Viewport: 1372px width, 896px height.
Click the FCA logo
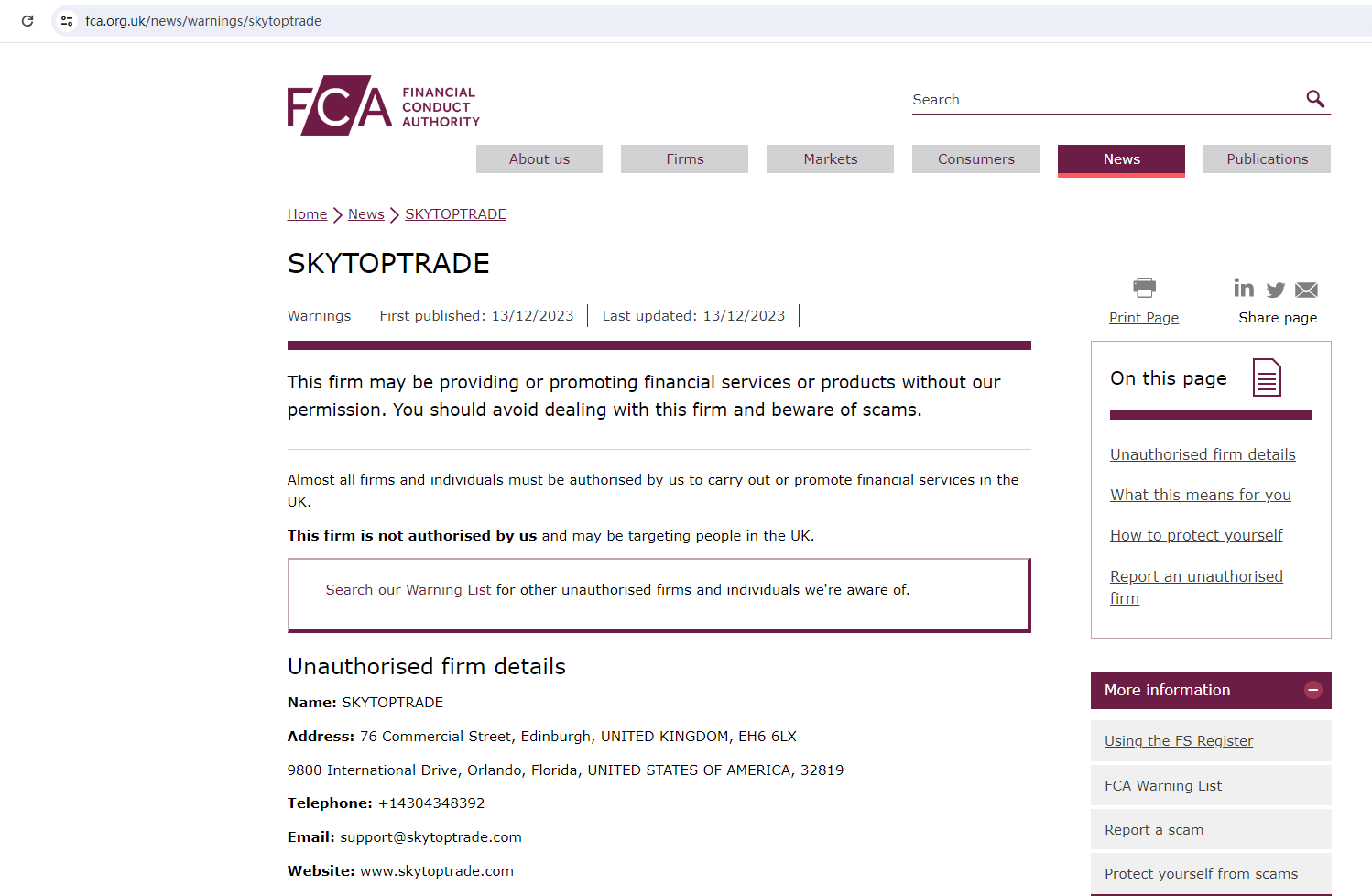tap(383, 105)
